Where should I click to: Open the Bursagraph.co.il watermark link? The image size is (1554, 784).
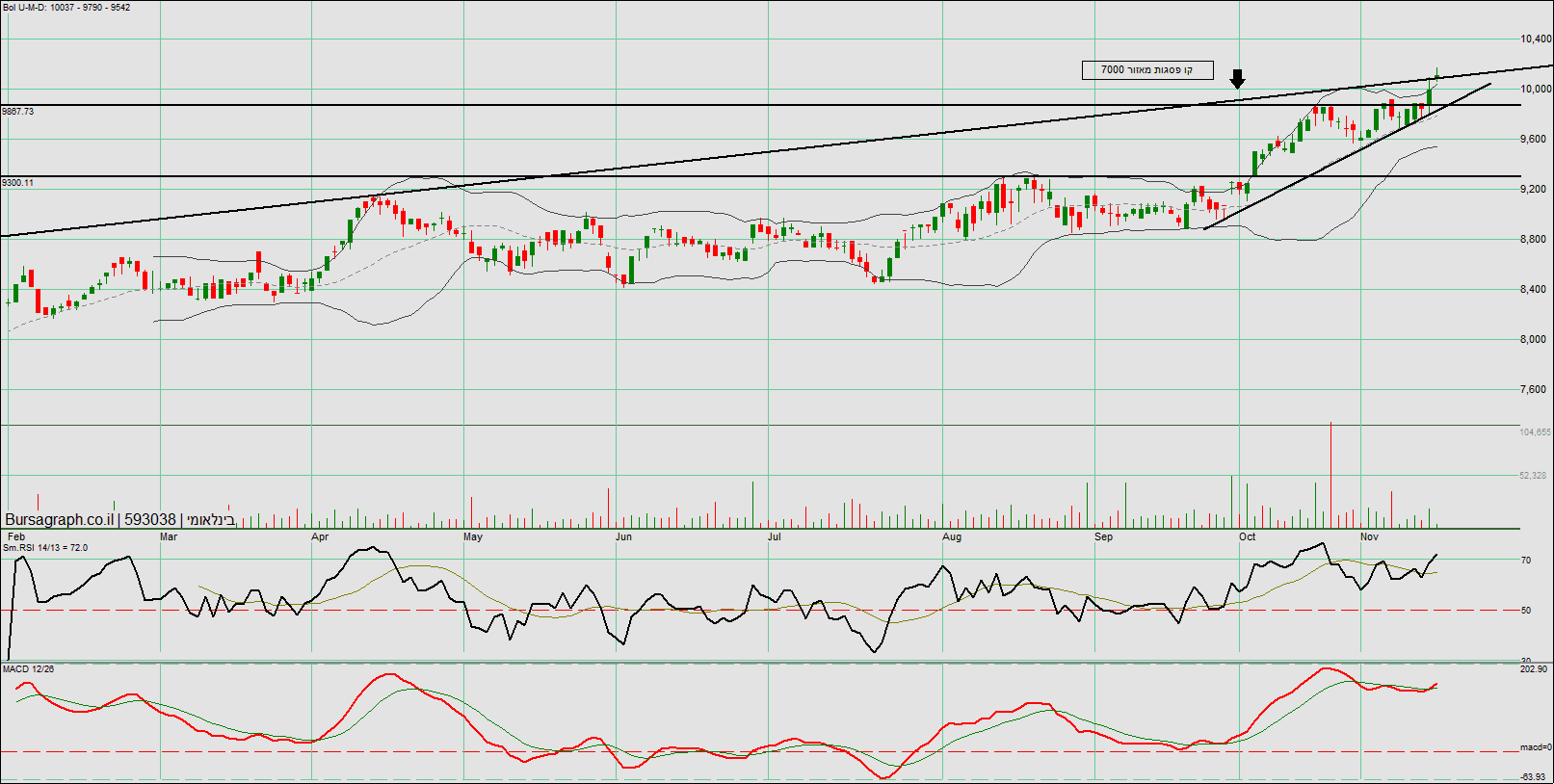[60, 520]
